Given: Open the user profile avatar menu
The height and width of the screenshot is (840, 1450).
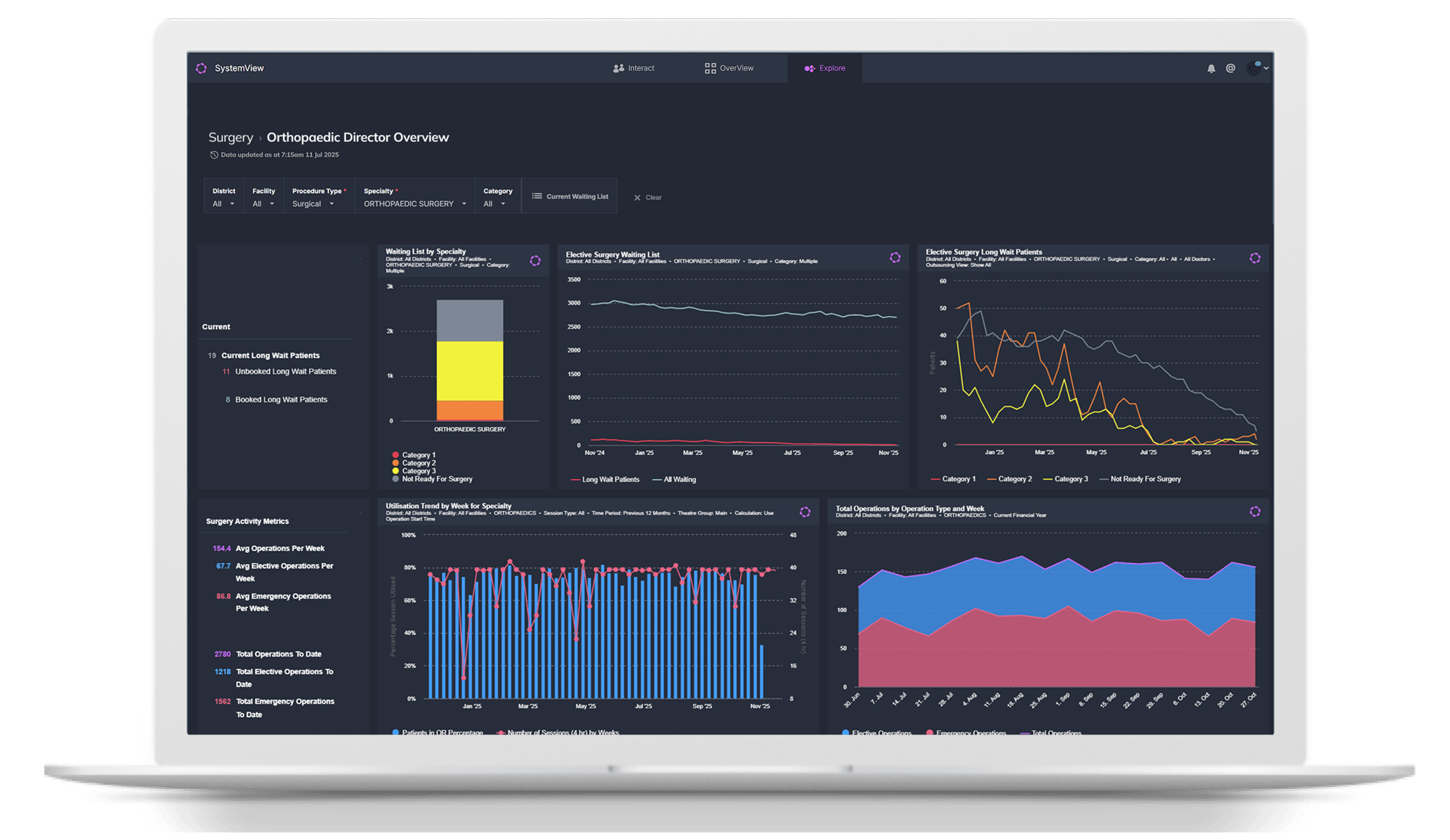Looking at the screenshot, I should tap(1254, 68).
